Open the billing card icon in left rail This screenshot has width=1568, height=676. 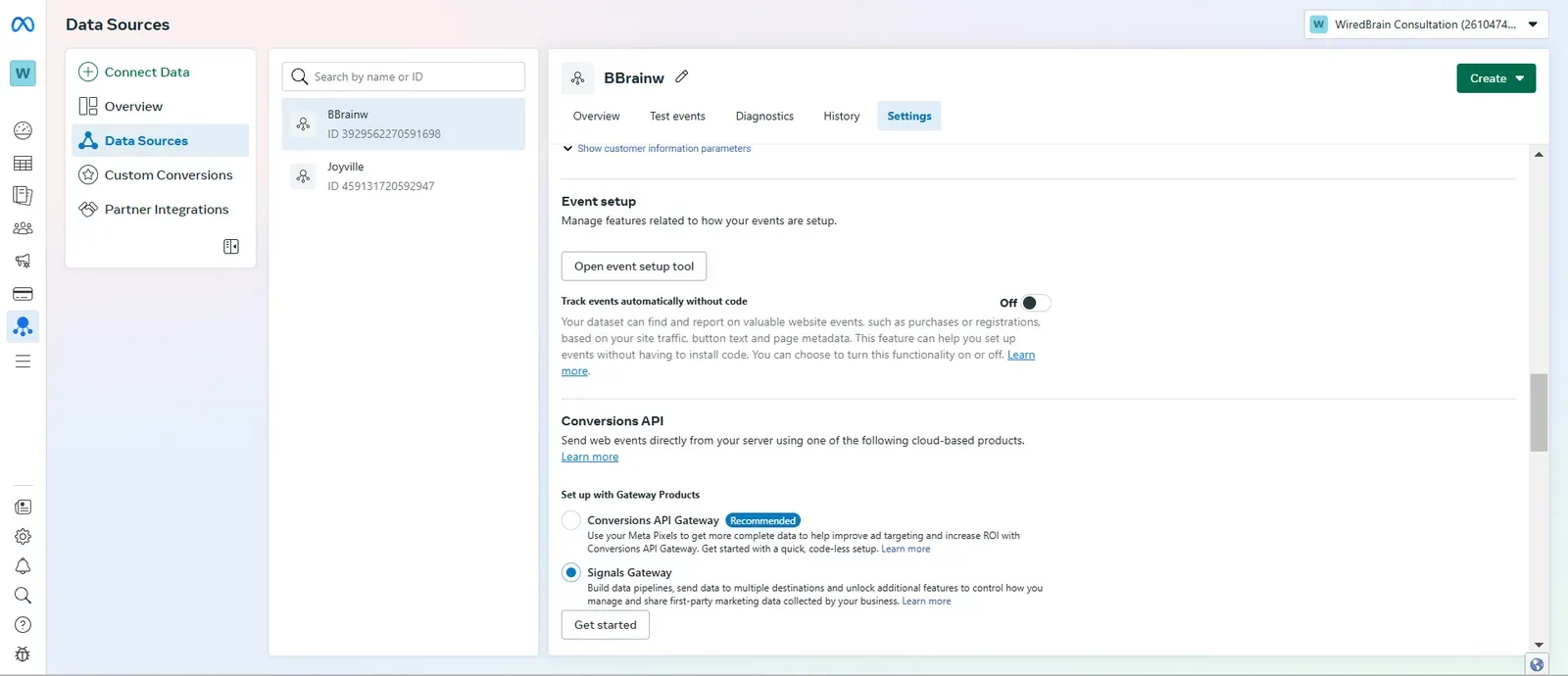click(23, 294)
